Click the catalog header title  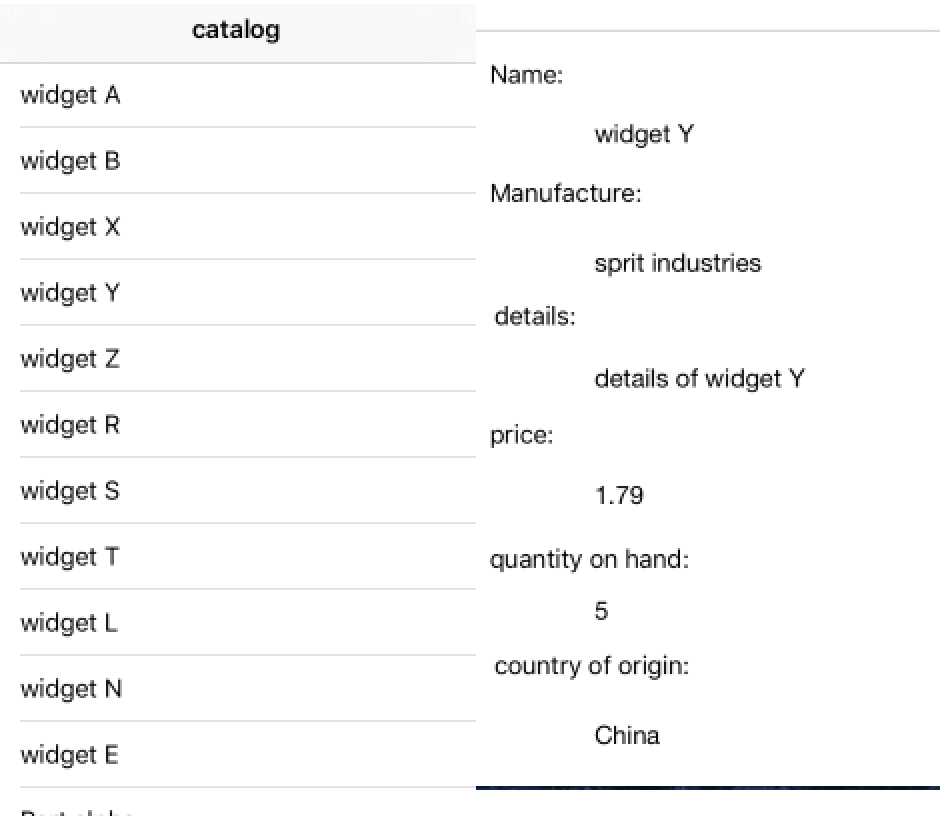(236, 30)
